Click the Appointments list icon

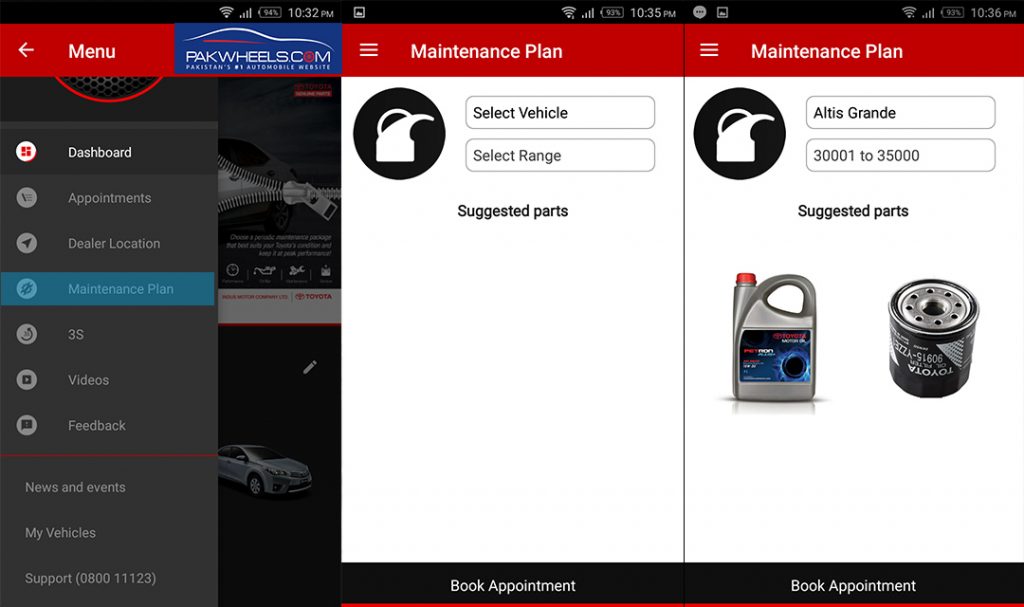tap(26, 197)
